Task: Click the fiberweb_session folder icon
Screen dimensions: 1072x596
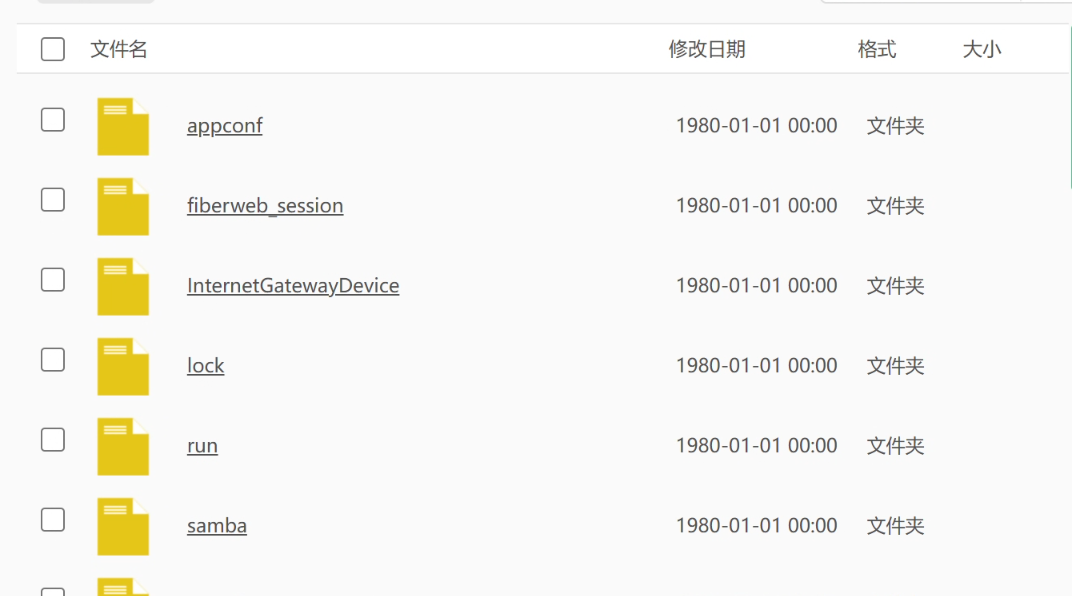Action: click(x=123, y=207)
